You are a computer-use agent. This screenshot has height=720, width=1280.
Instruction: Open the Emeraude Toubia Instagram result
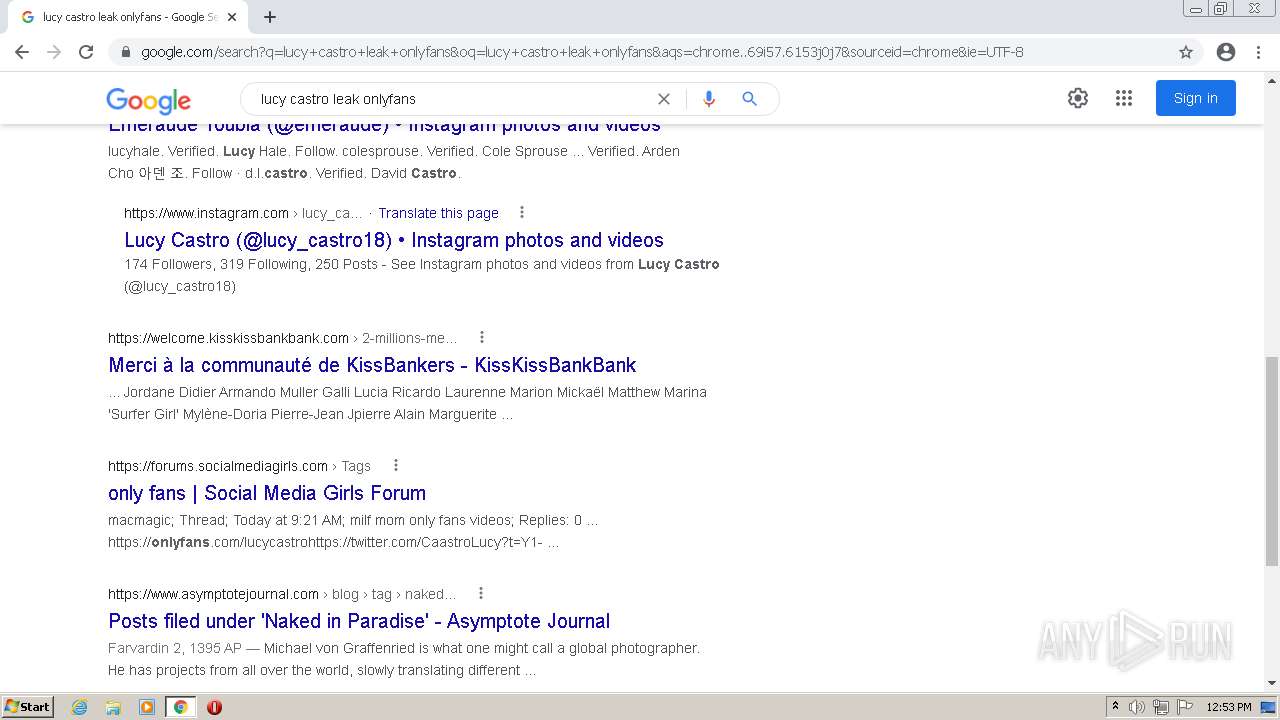pyautogui.click(x=384, y=126)
